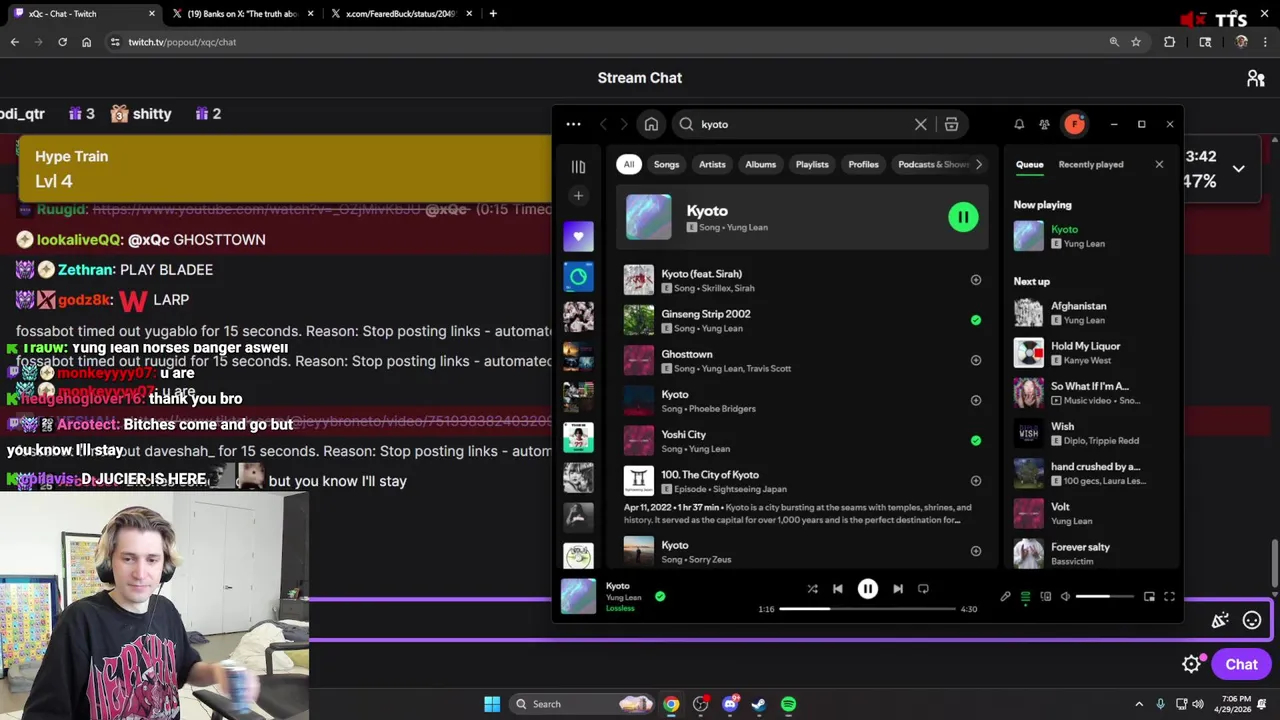The image size is (1280, 720).
Task: Open Spotify profile avatar menu
Action: tap(1075, 124)
